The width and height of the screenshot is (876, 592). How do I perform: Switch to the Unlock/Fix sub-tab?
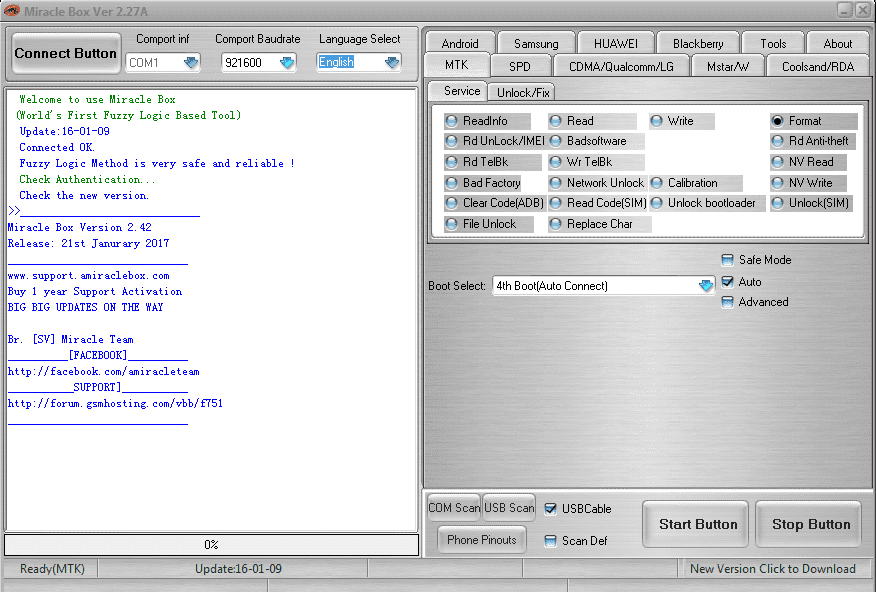coord(523,92)
